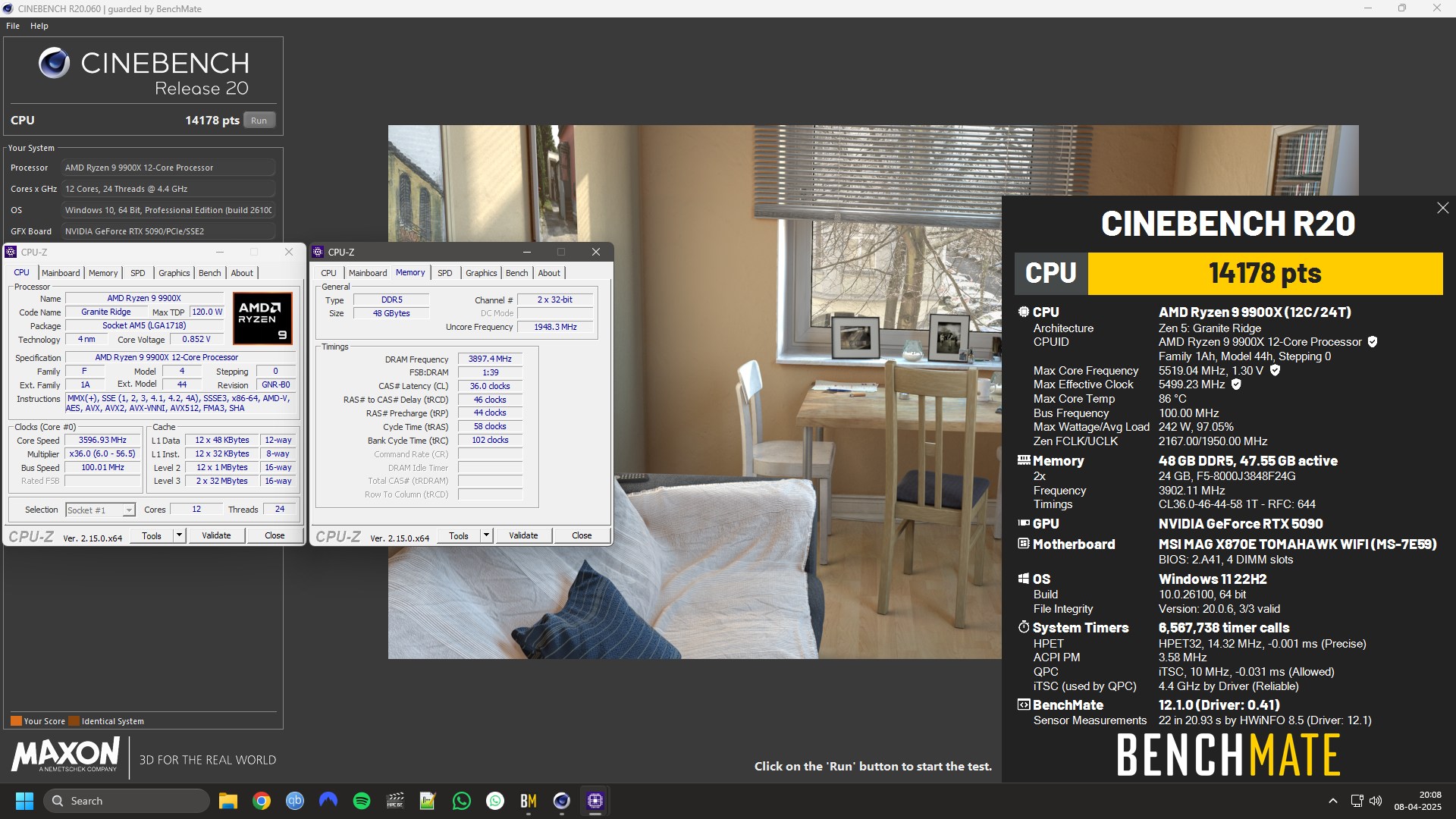Run the Cinebench CPU test

259,121
